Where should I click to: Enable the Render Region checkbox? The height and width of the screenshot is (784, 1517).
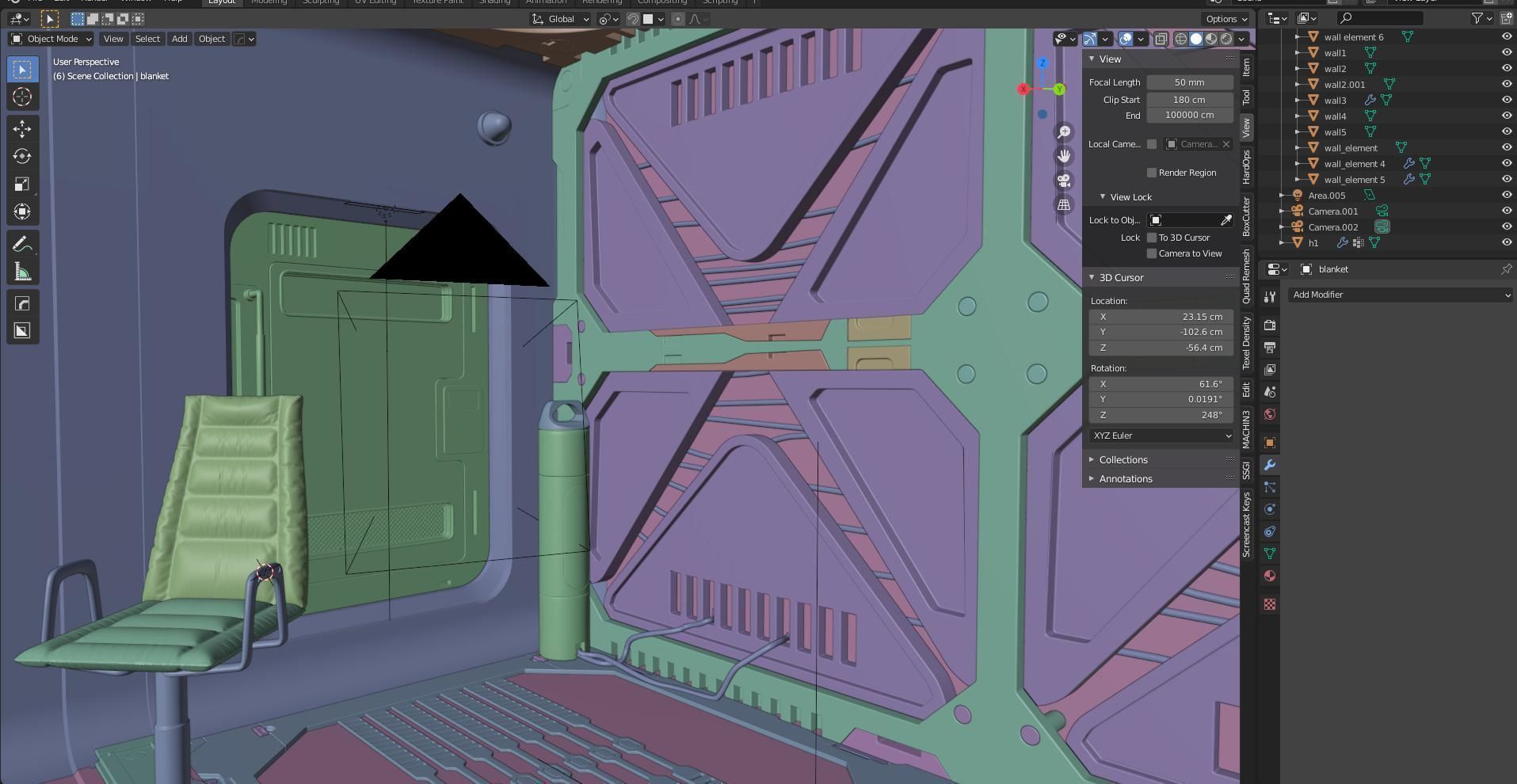click(1152, 173)
